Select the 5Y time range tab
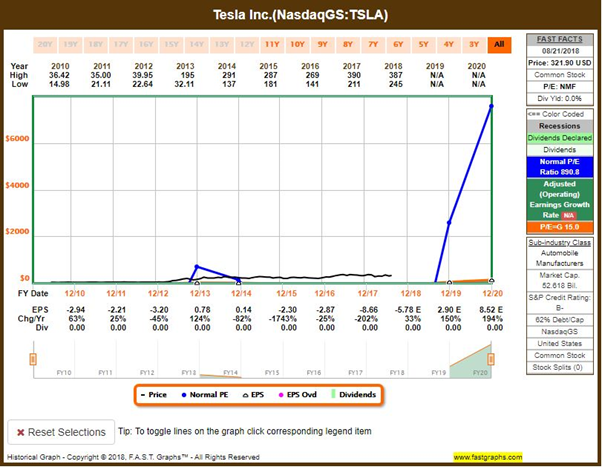602x467 pixels. (x=423, y=45)
